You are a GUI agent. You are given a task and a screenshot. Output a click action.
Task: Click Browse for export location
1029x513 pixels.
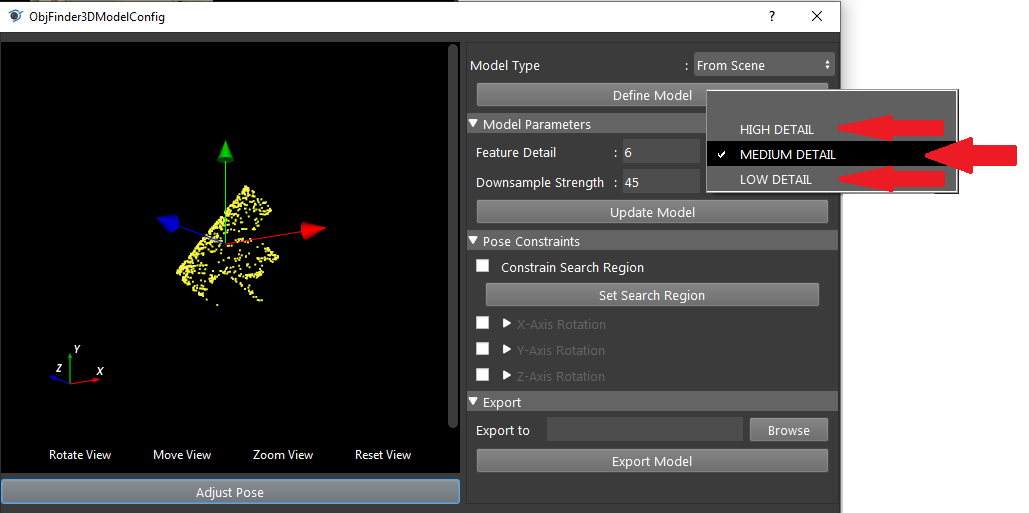(x=789, y=430)
